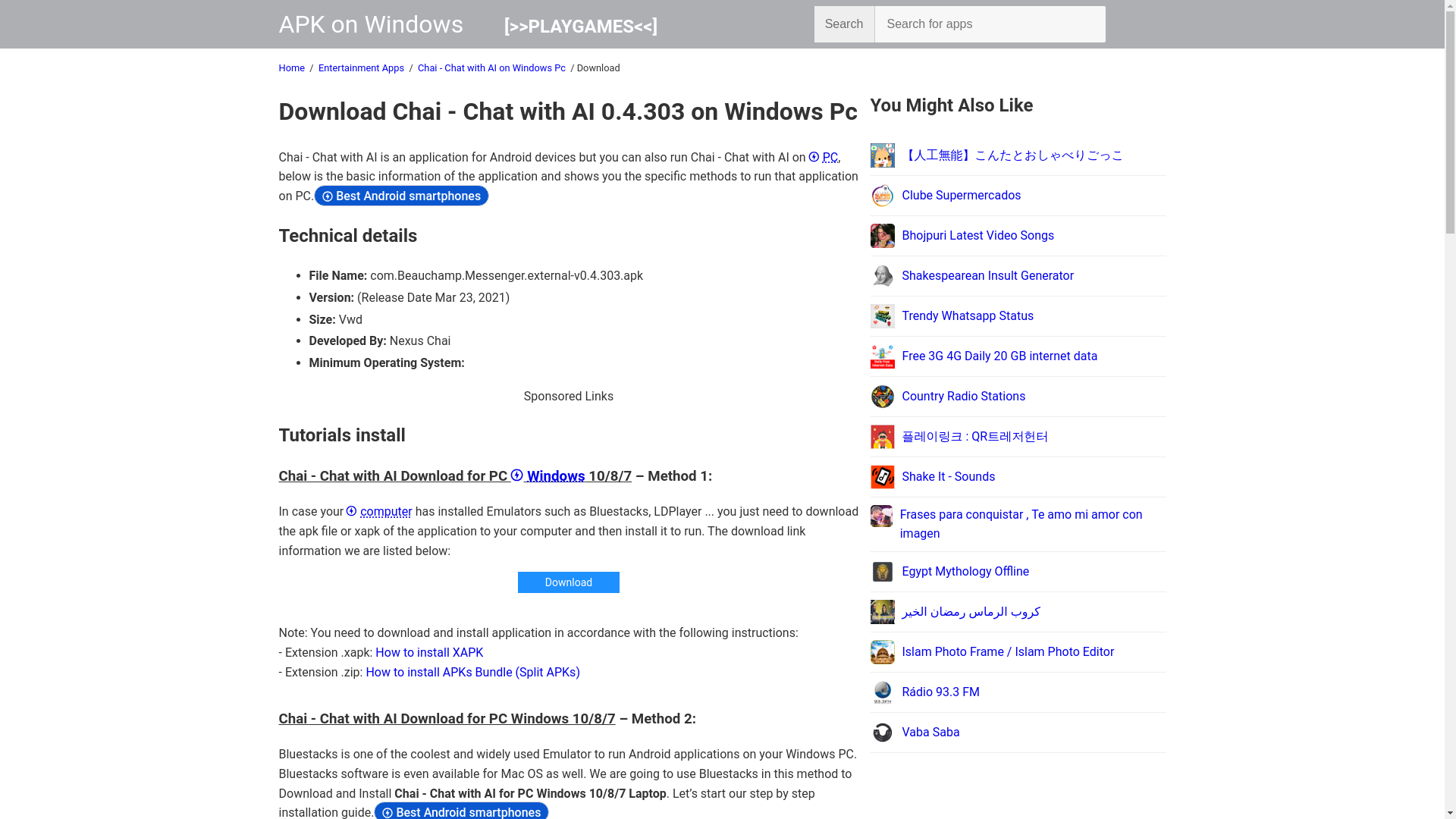Image resolution: width=1456 pixels, height=819 pixels.
Task: Click the Windows link in Method 1 heading
Action: coord(548,476)
